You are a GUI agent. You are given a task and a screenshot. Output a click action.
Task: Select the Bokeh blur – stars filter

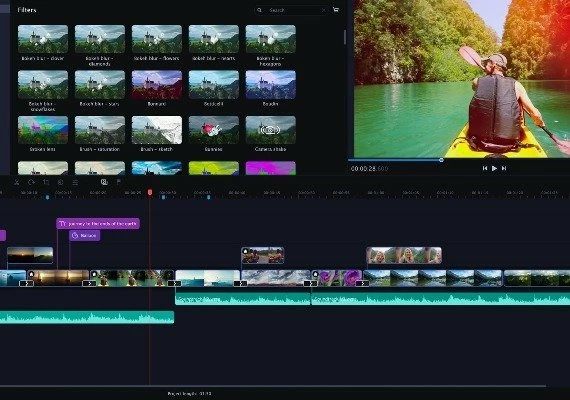tap(100, 85)
